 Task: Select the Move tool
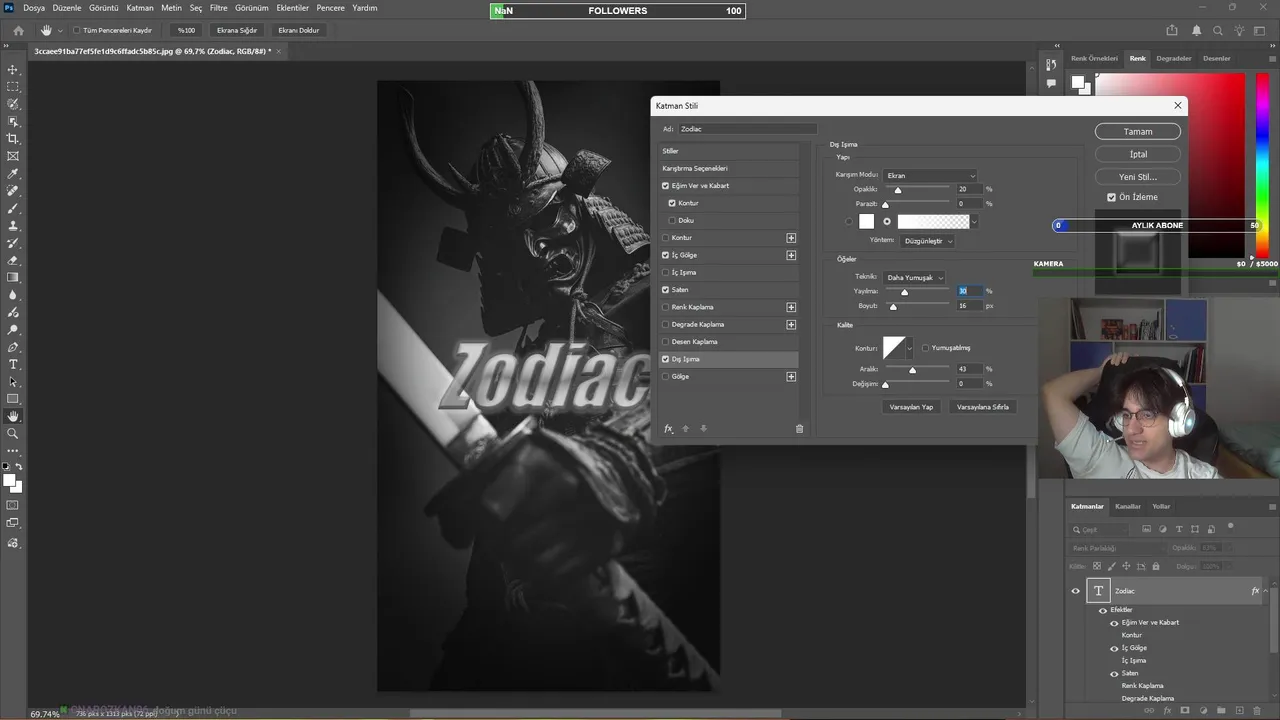point(13,70)
